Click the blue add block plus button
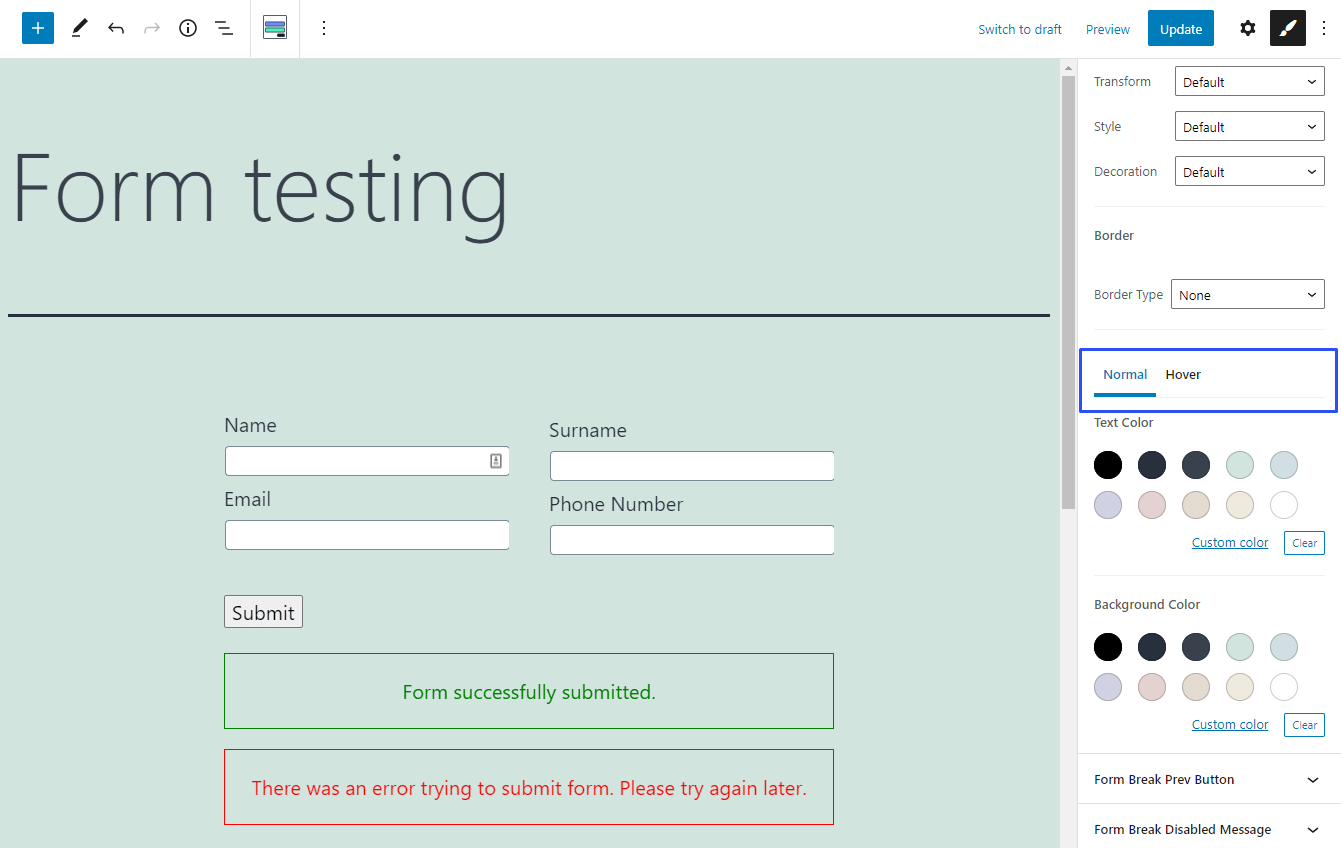1341x848 pixels. [38, 28]
